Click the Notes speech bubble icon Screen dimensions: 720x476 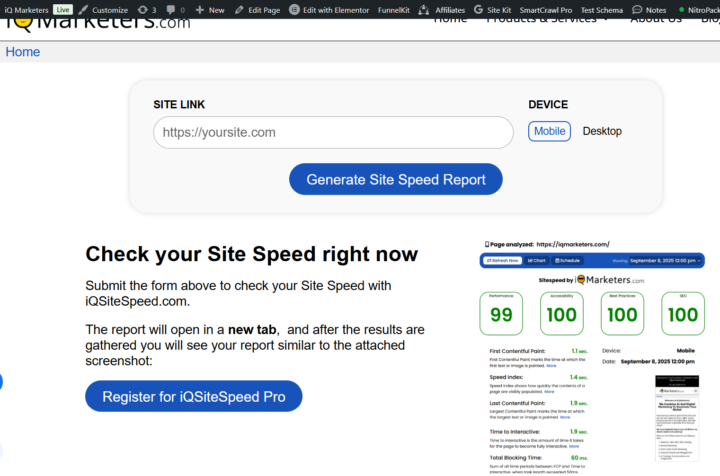pos(637,10)
